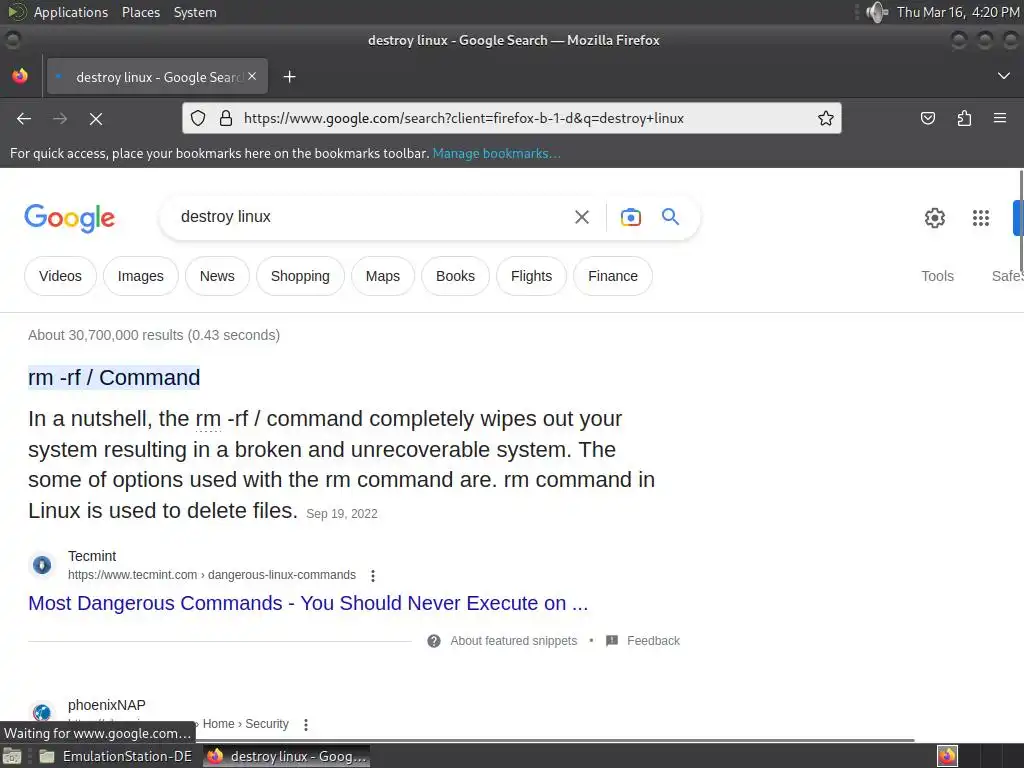Open tracking protection shield info

pos(198,118)
